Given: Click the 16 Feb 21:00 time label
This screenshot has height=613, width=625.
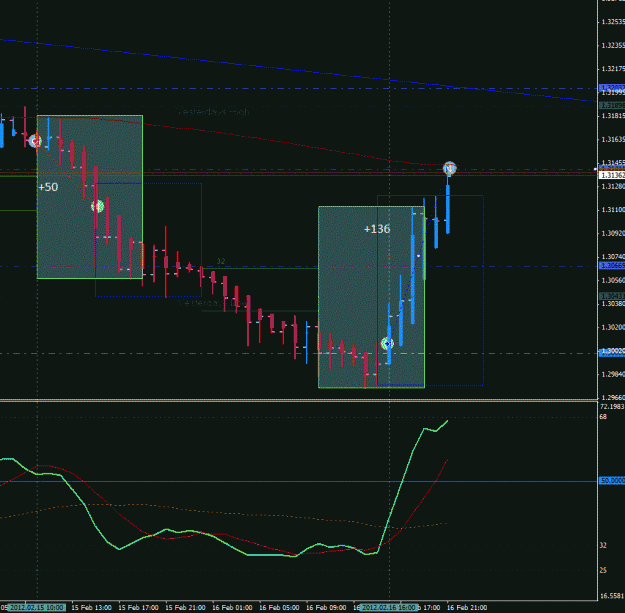Looking at the screenshot, I should [467, 608].
